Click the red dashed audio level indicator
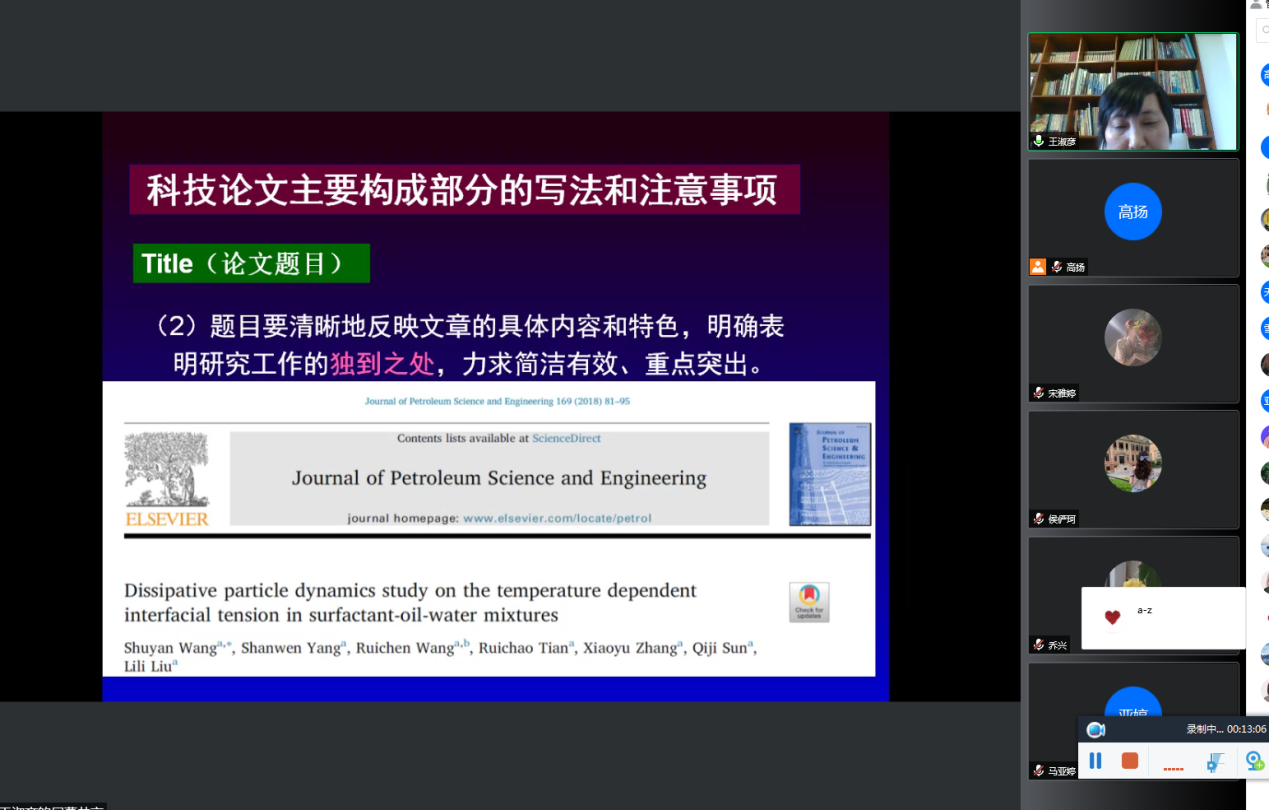 click(x=1173, y=768)
